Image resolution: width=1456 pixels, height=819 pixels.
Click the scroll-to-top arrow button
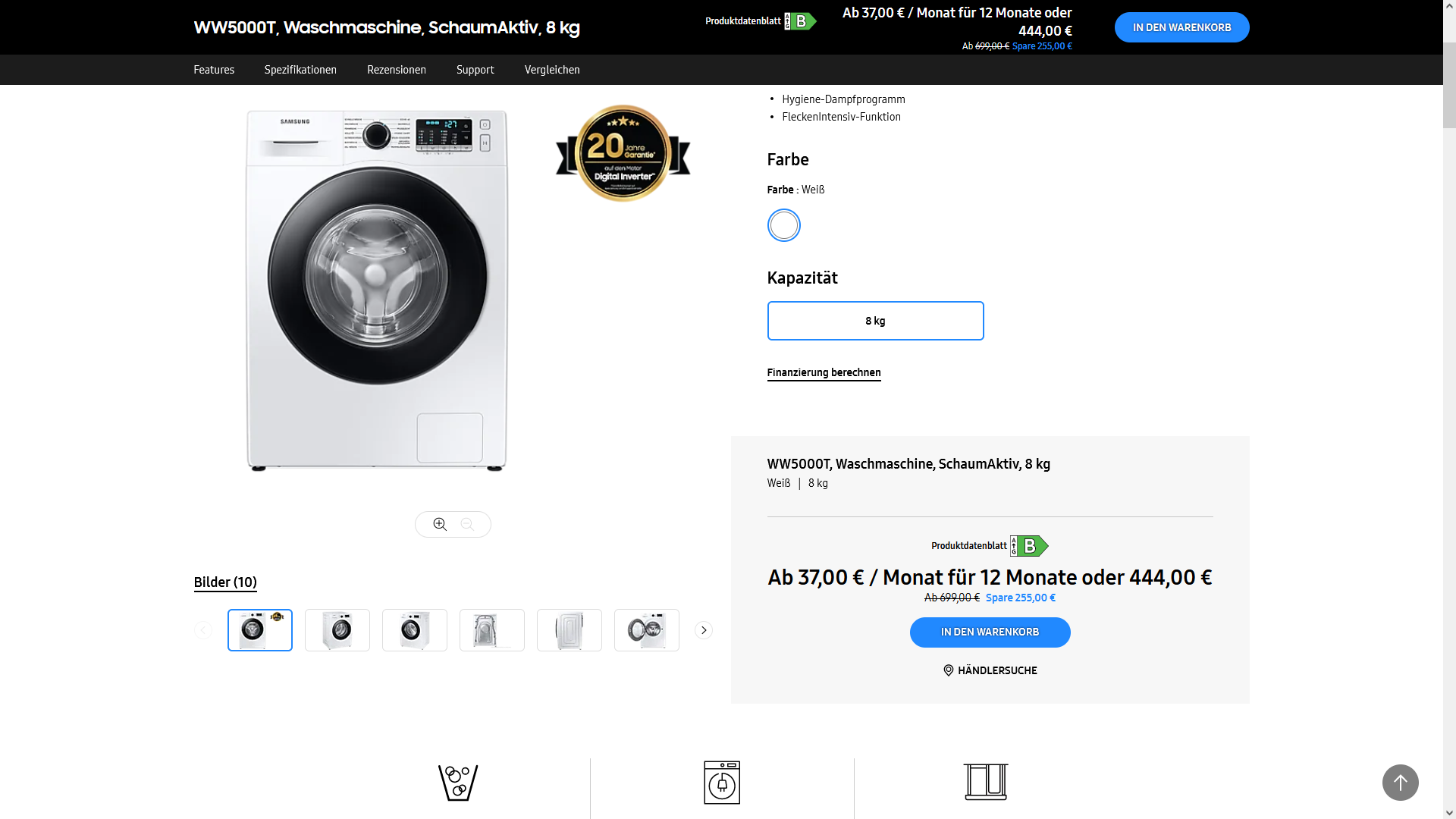pyautogui.click(x=1400, y=782)
